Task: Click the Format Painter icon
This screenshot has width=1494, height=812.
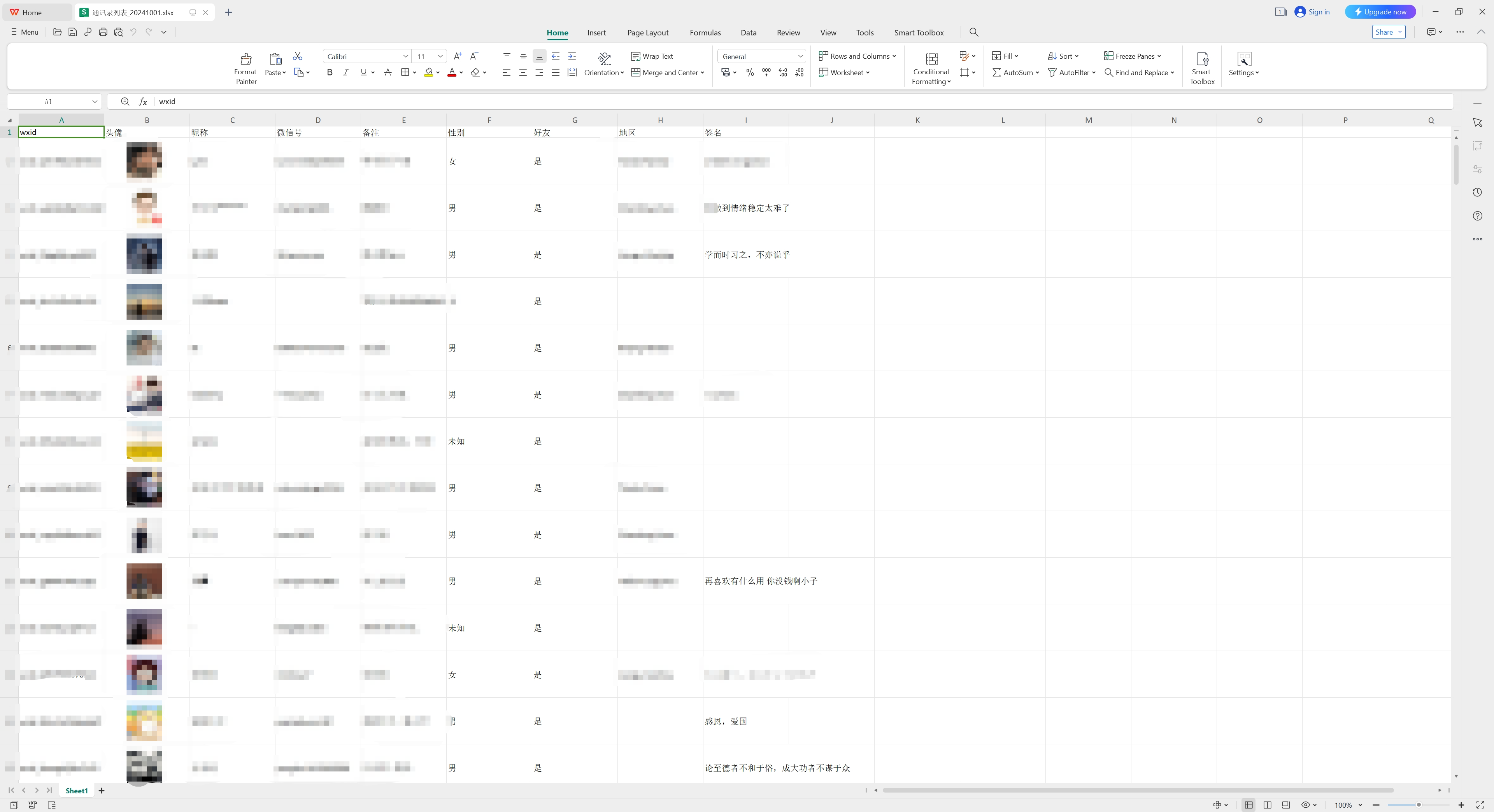Action: pos(245,59)
